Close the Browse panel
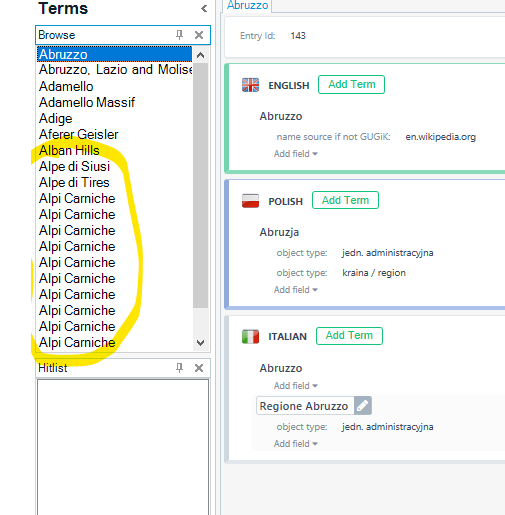 click(199, 35)
